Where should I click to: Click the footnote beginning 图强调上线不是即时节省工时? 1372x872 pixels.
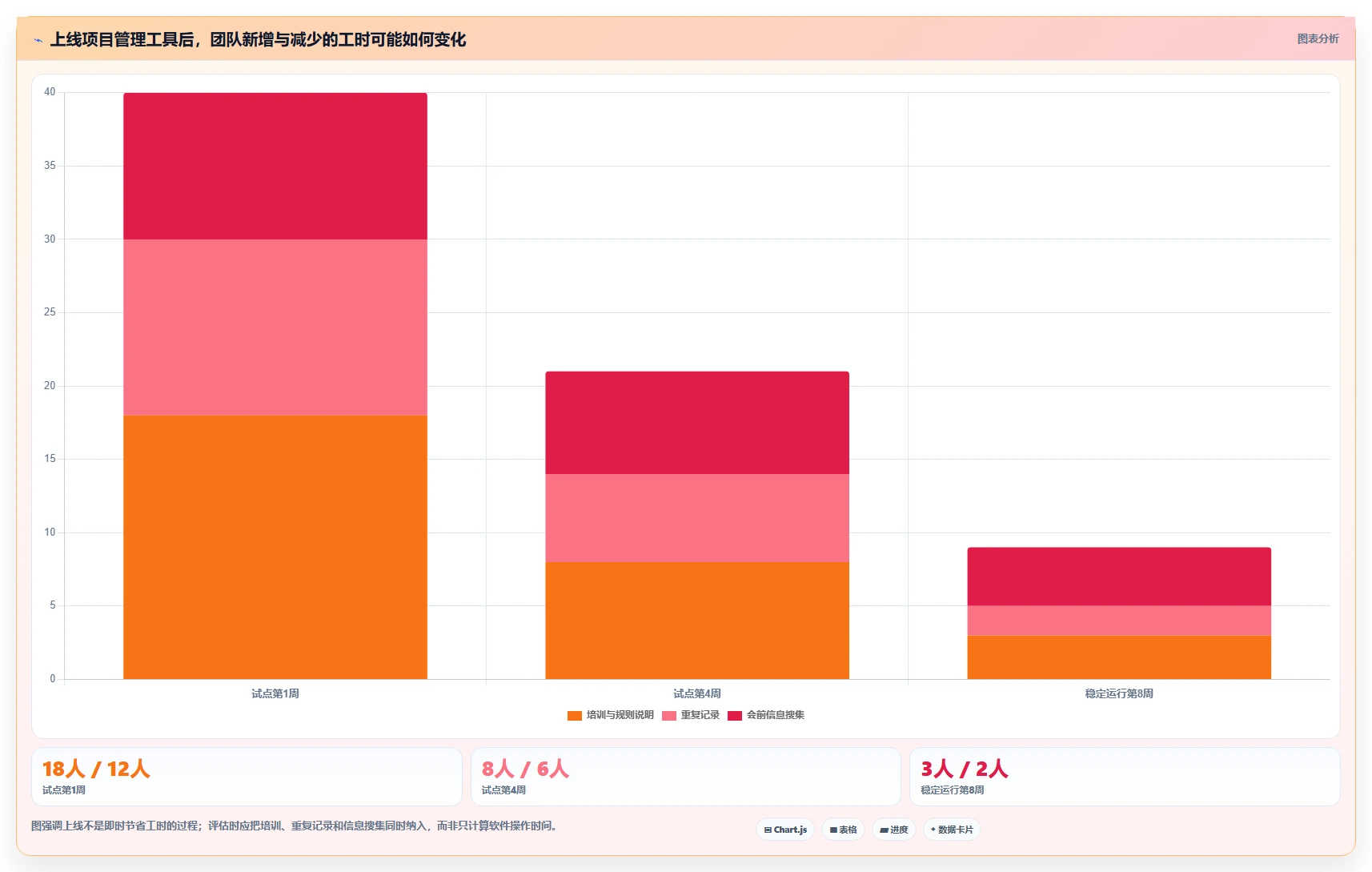click(x=294, y=826)
